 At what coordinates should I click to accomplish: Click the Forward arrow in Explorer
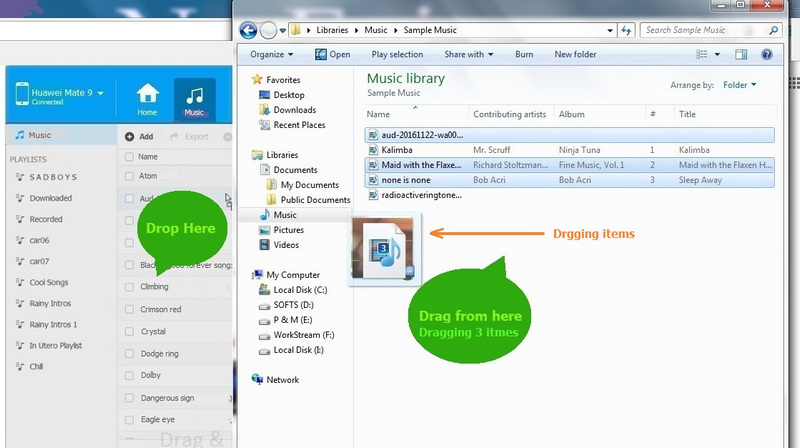(x=268, y=31)
